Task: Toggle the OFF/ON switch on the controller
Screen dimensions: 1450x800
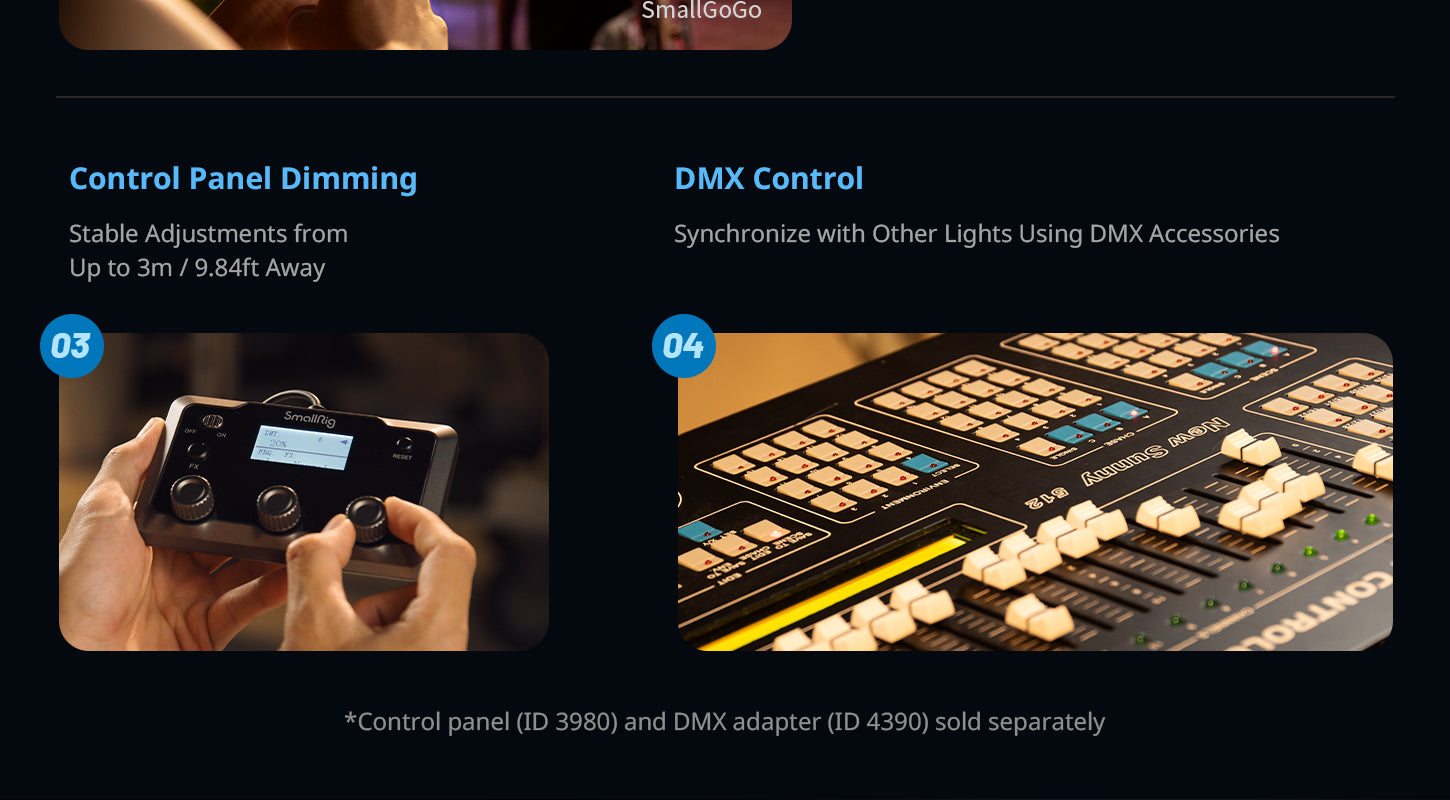Action: [212, 422]
